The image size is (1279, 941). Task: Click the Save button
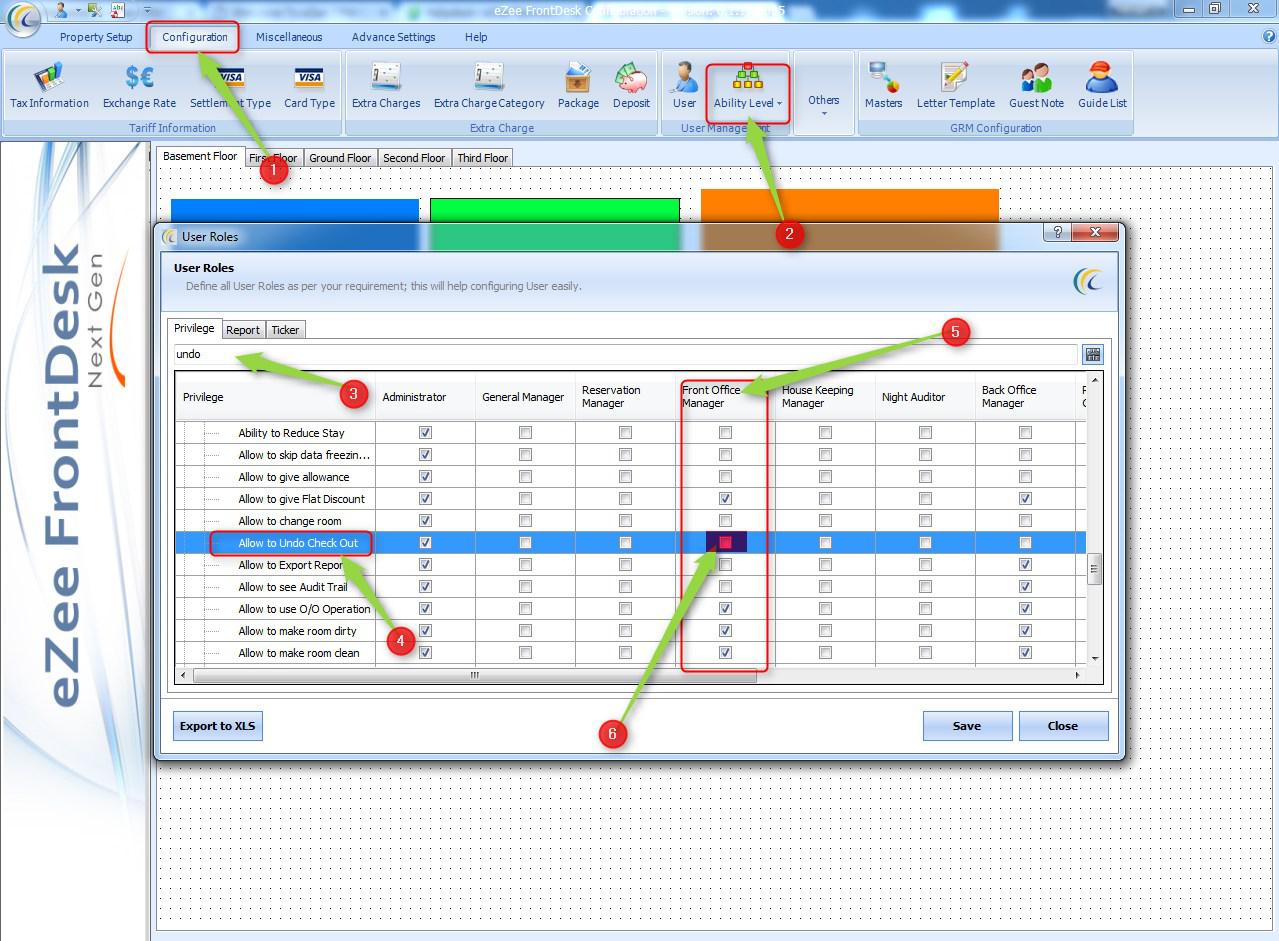tap(967, 726)
